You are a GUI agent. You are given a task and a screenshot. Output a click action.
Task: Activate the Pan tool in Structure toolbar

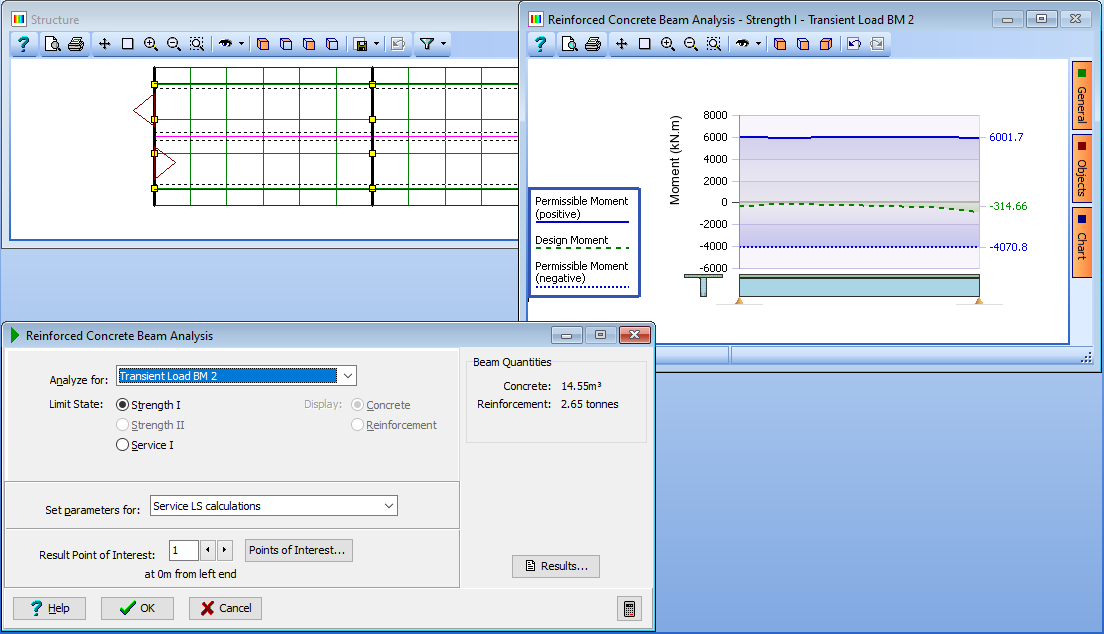(x=105, y=43)
